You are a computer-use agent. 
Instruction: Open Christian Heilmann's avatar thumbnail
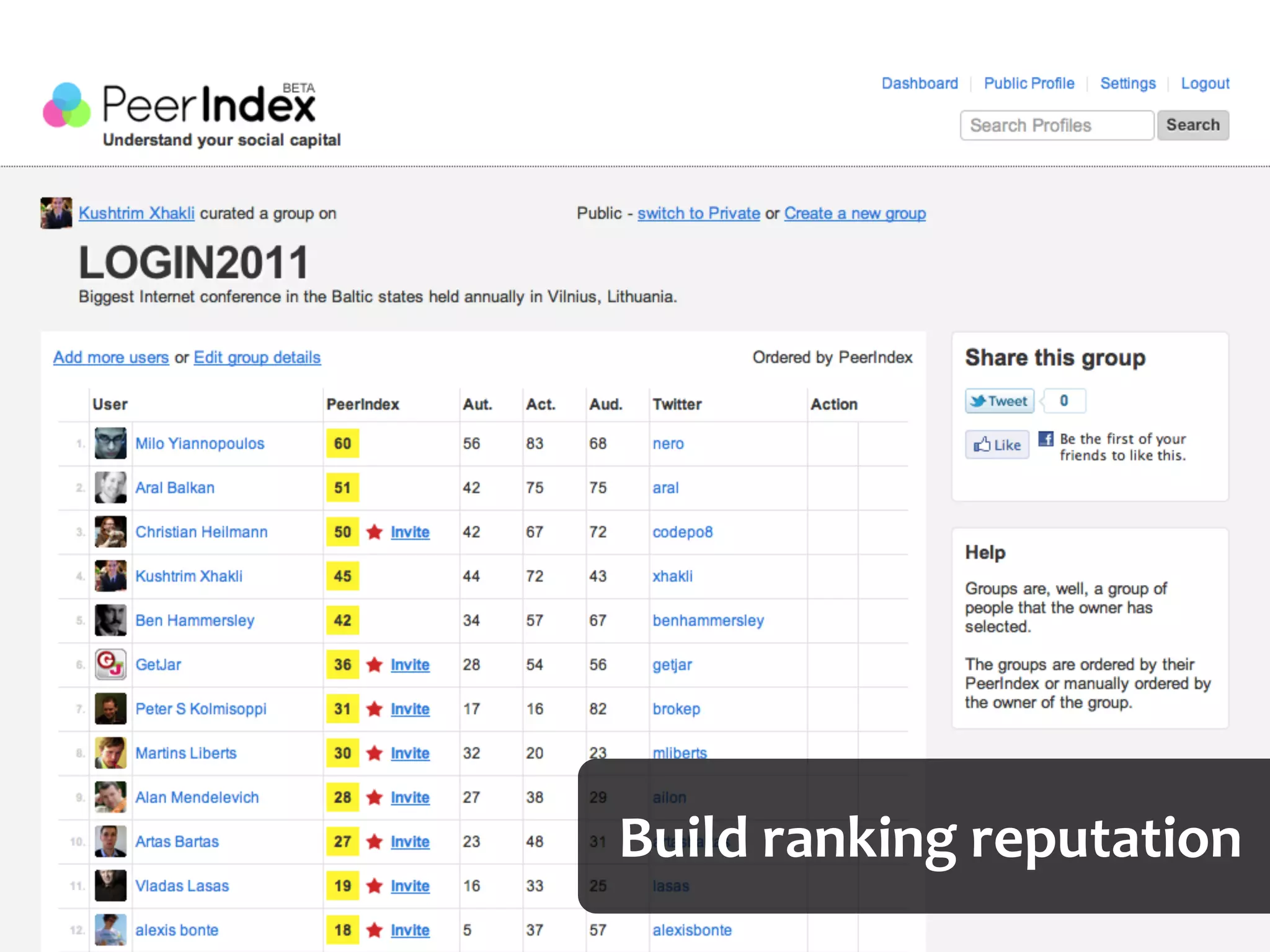(x=110, y=532)
